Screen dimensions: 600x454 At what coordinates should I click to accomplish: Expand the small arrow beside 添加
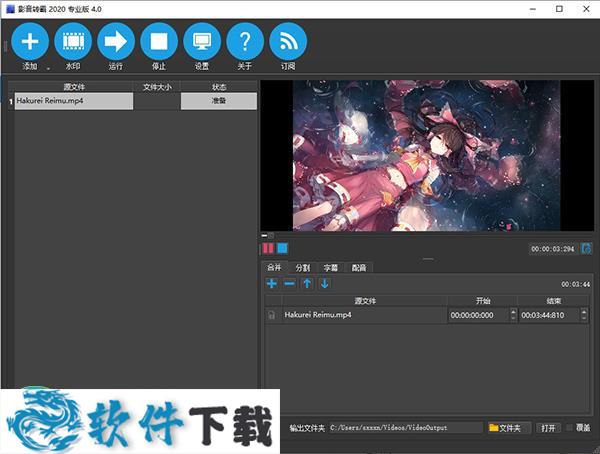[49, 69]
